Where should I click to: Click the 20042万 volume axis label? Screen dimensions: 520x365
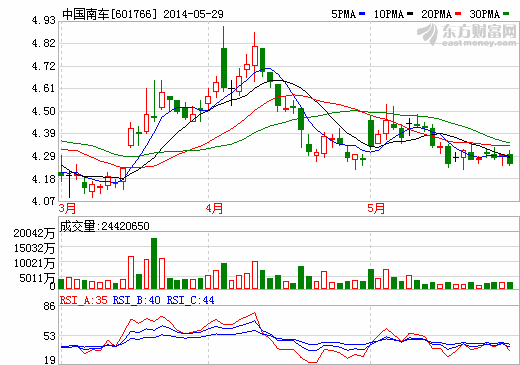click(x=34, y=233)
